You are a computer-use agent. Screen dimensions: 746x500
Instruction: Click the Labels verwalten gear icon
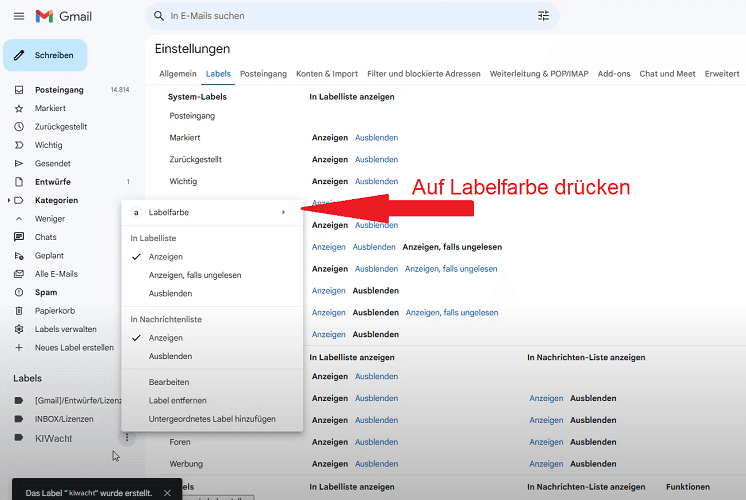coord(19,329)
